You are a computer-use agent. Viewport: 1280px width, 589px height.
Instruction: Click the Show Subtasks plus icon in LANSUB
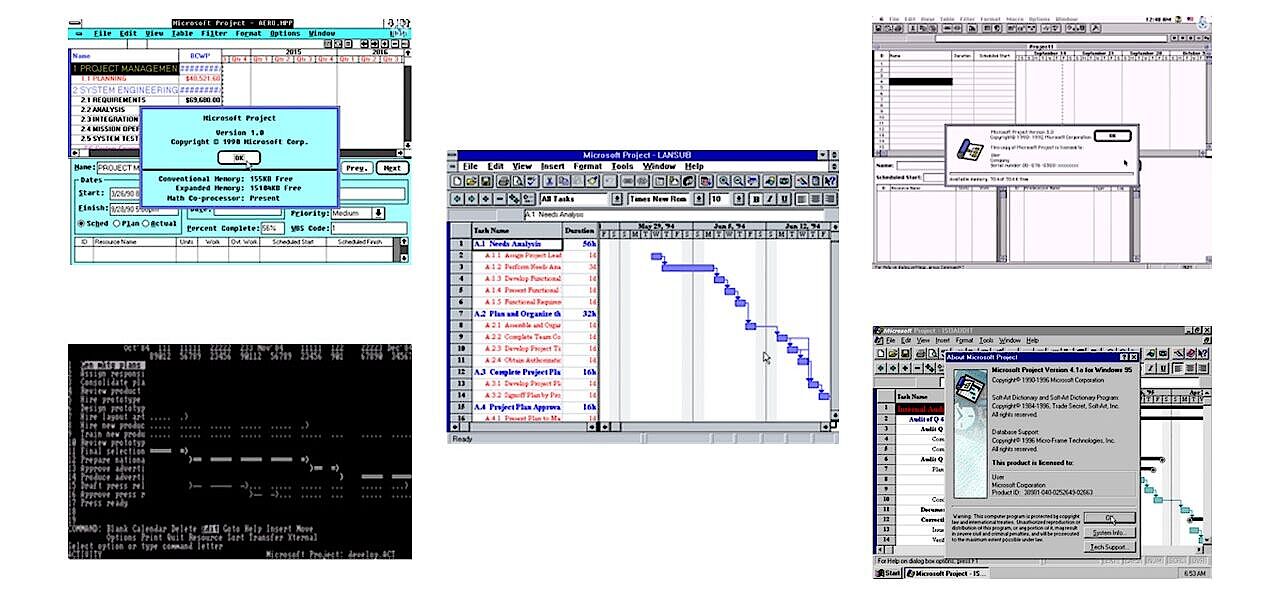485,199
